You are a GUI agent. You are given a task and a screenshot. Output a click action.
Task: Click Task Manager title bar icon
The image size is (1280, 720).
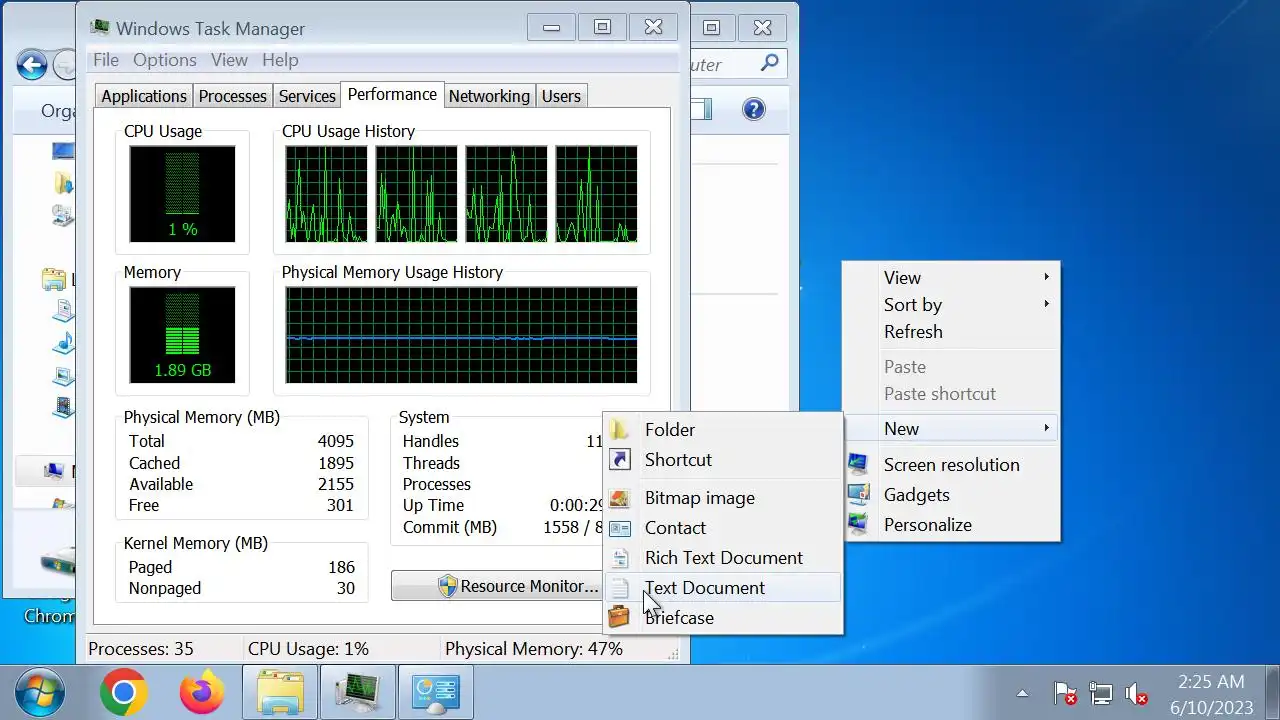point(99,28)
